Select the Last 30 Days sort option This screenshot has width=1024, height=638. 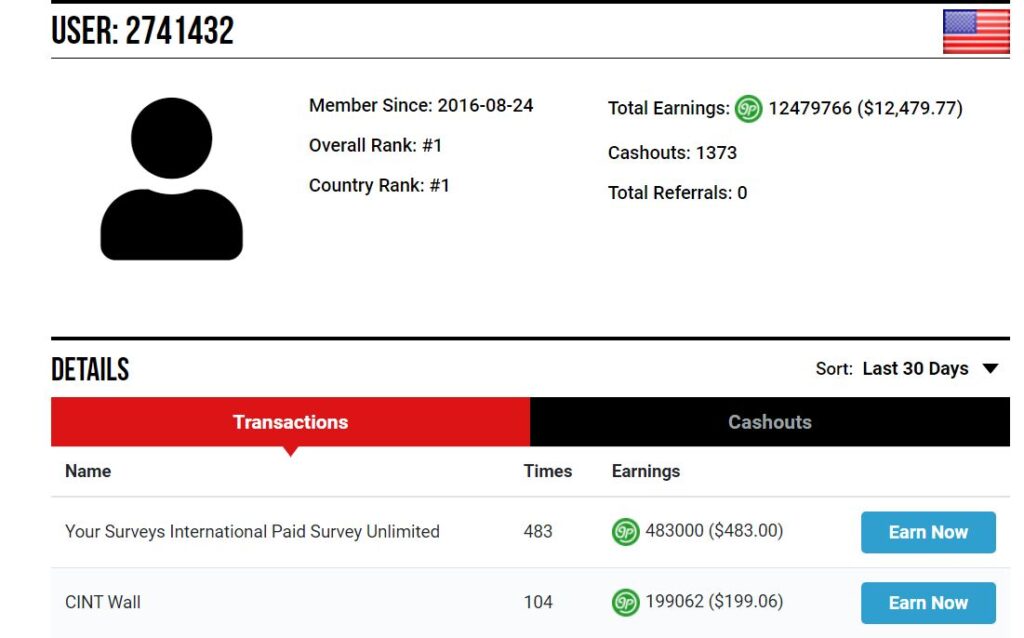(x=915, y=369)
